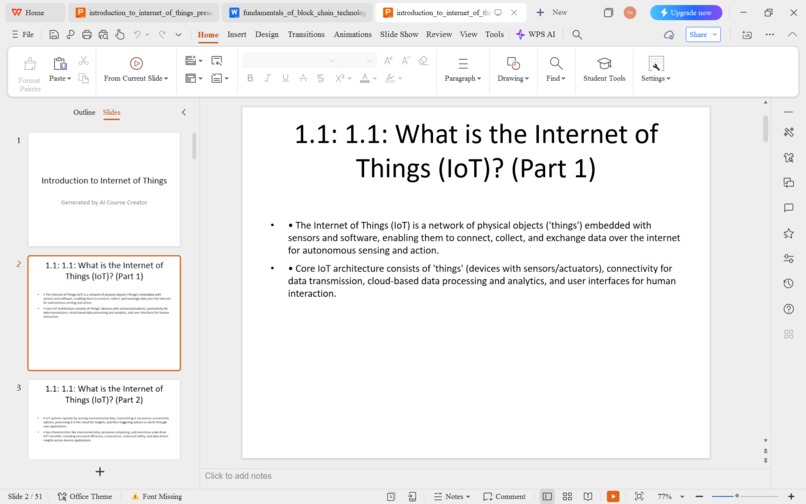Open WPS AI tab
806x504 pixels.
[536, 34]
